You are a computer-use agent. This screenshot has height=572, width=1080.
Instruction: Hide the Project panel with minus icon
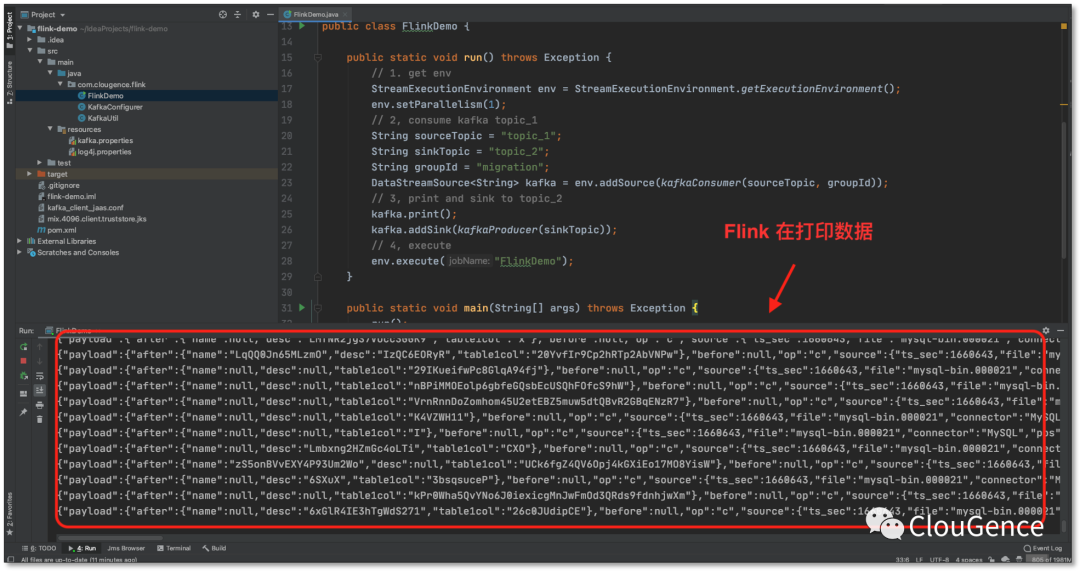coord(270,14)
